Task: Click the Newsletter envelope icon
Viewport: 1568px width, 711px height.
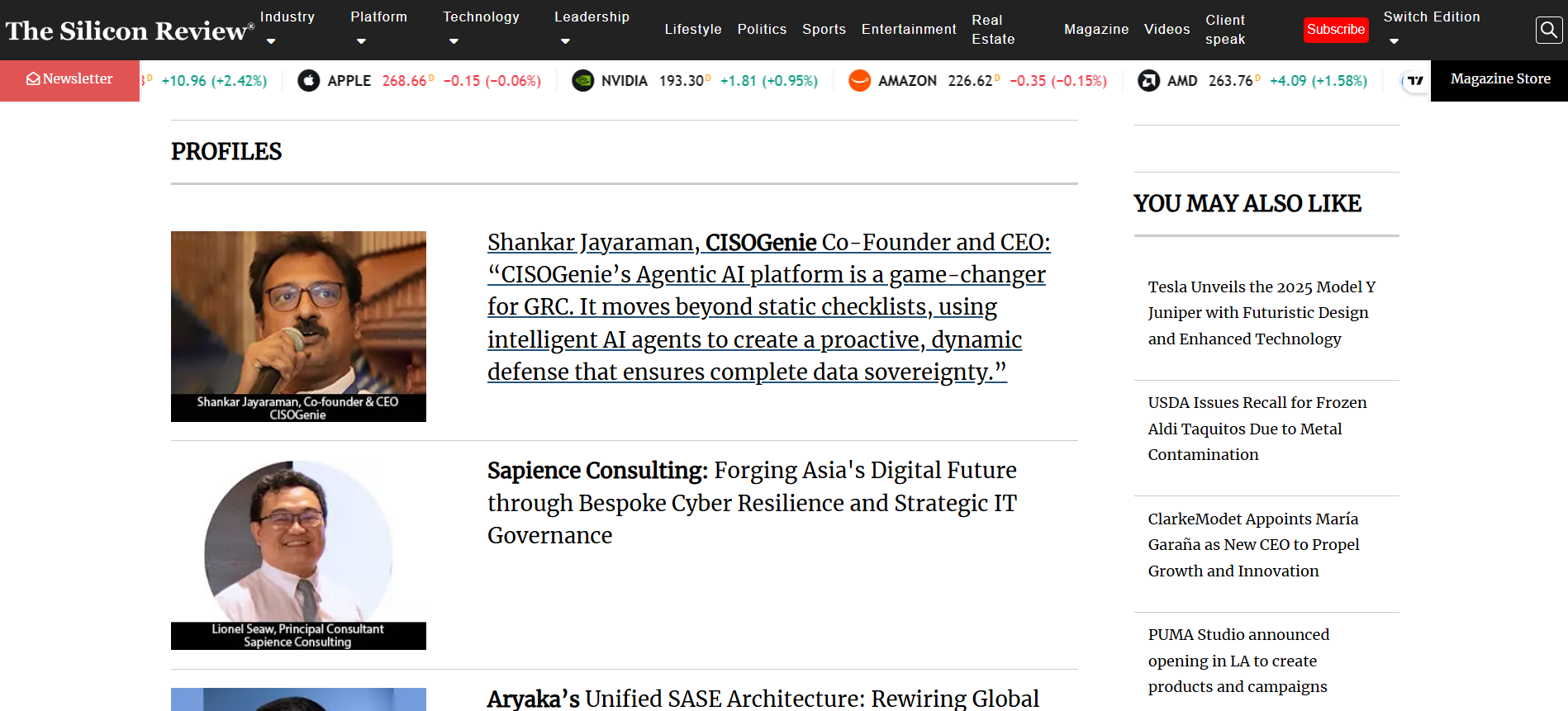Action: [33, 78]
